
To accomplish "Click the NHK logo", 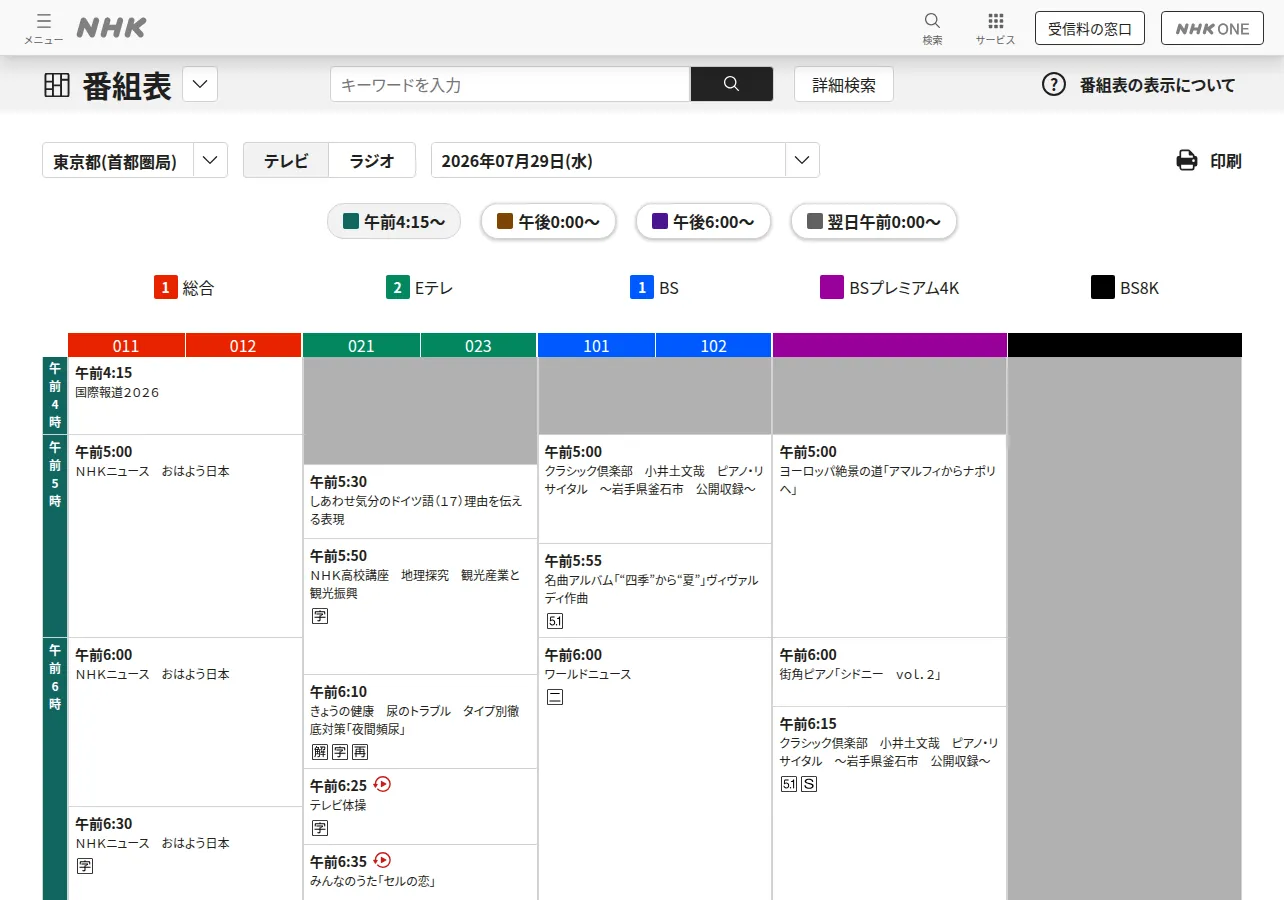I will click(111, 28).
